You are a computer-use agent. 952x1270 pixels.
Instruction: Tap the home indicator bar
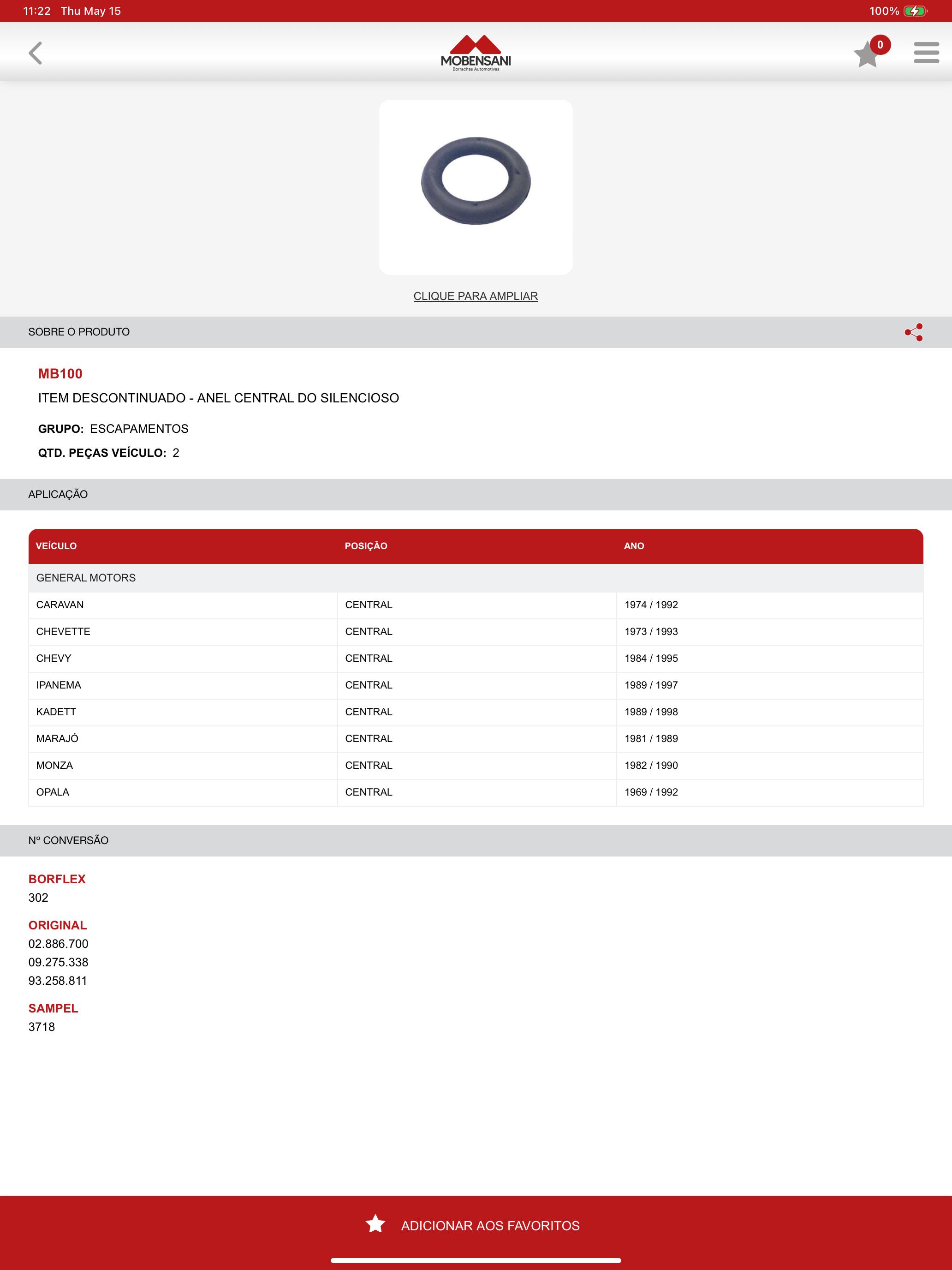pos(476,1261)
